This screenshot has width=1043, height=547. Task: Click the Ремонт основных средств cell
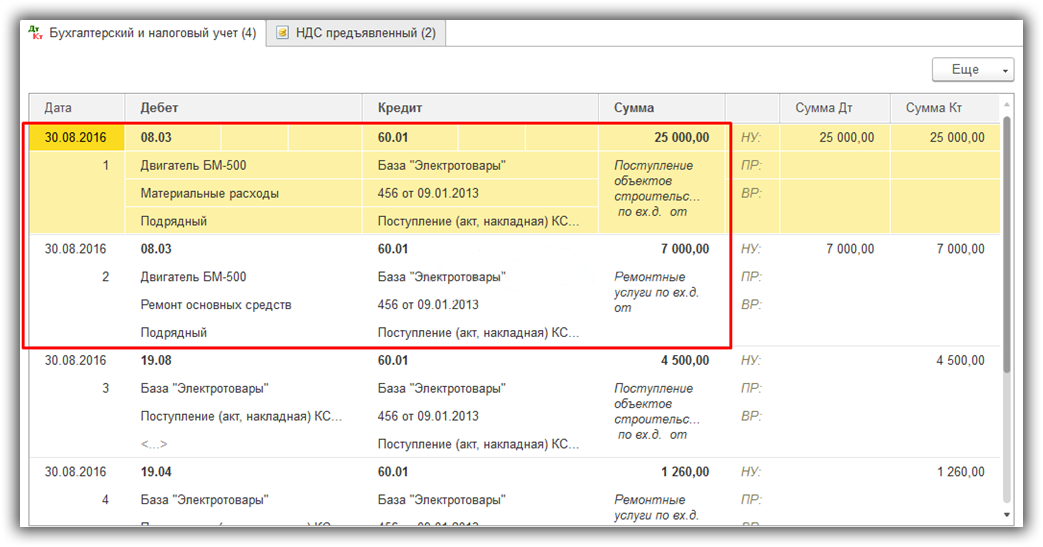[x=216, y=304]
